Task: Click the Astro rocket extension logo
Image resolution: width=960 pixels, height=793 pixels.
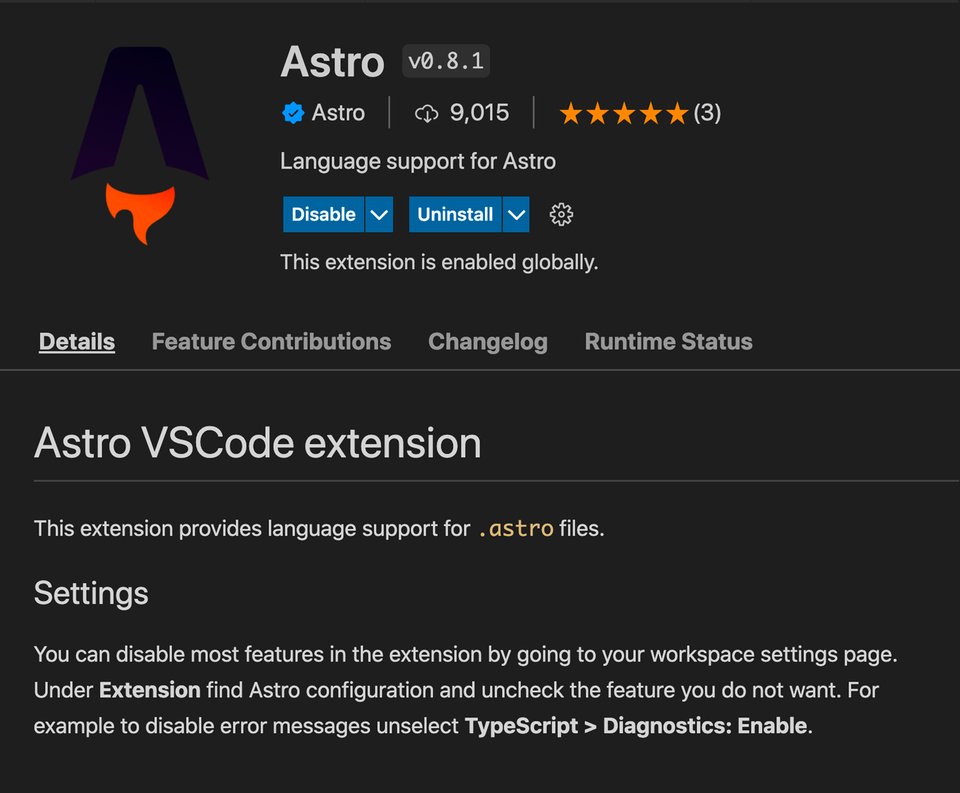Action: (140, 146)
